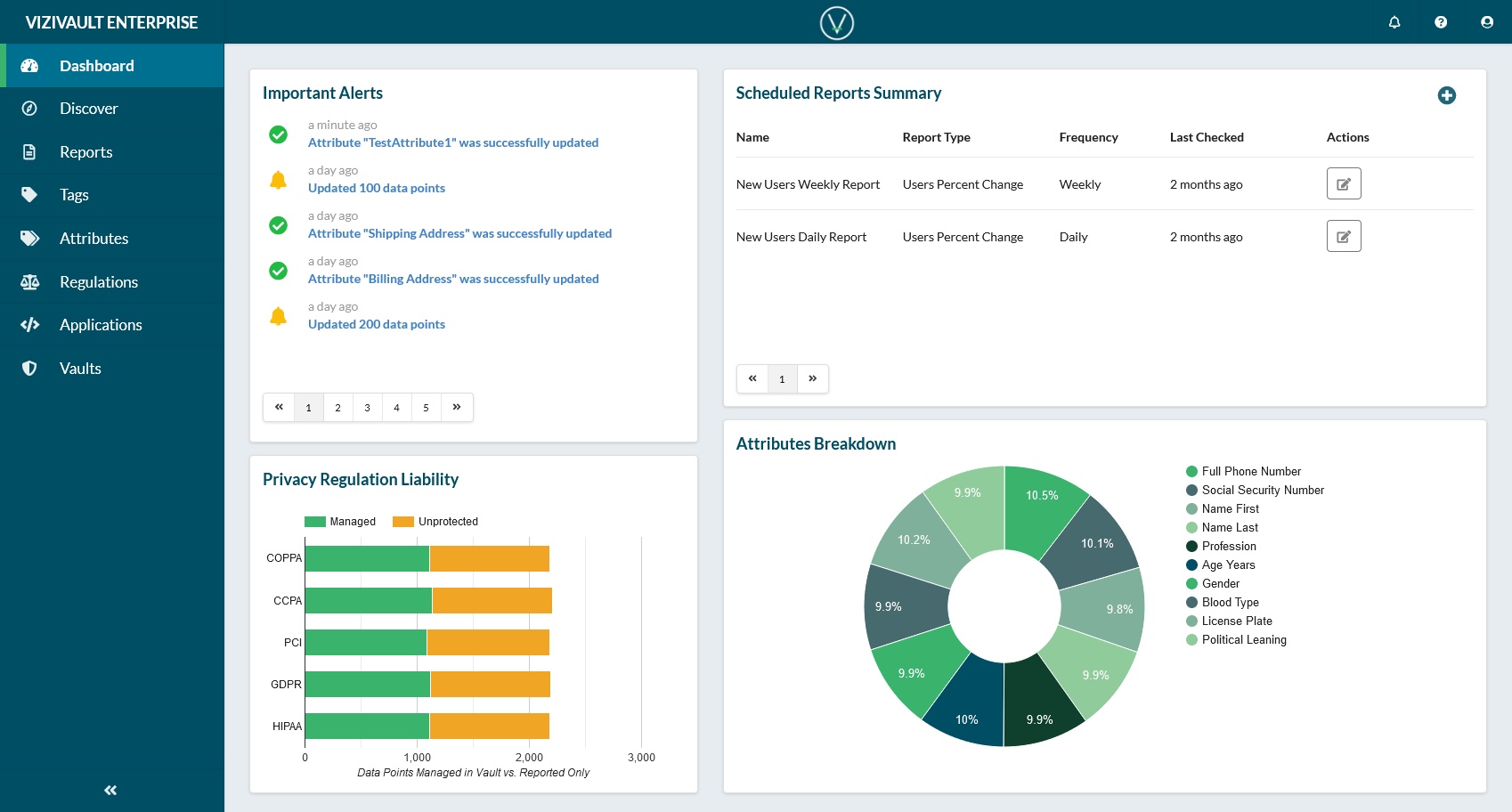Go to alerts page 2
Image resolution: width=1512 pixels, height=812 pixels.
(x=337, y=408)
